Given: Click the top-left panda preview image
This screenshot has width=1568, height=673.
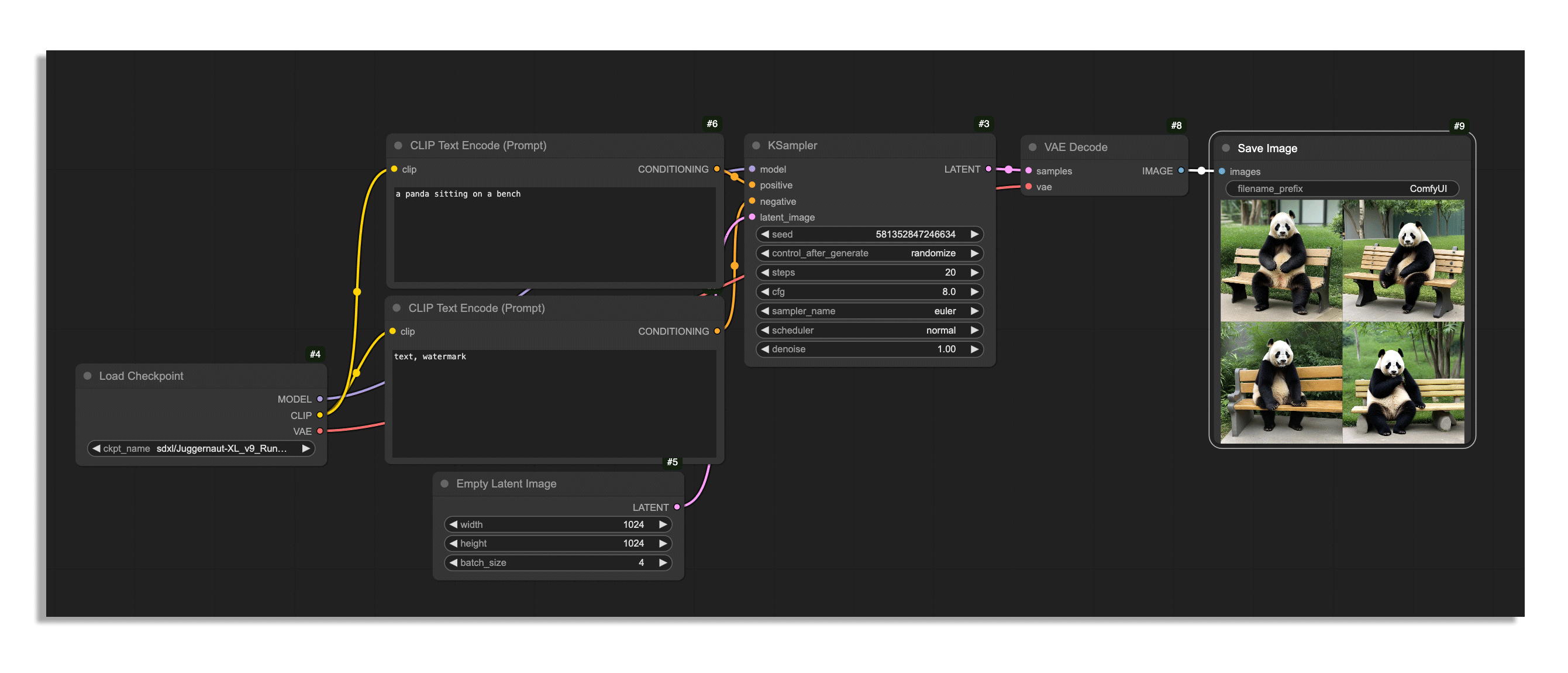Looking at the screenshot, I should point(1281,260).
